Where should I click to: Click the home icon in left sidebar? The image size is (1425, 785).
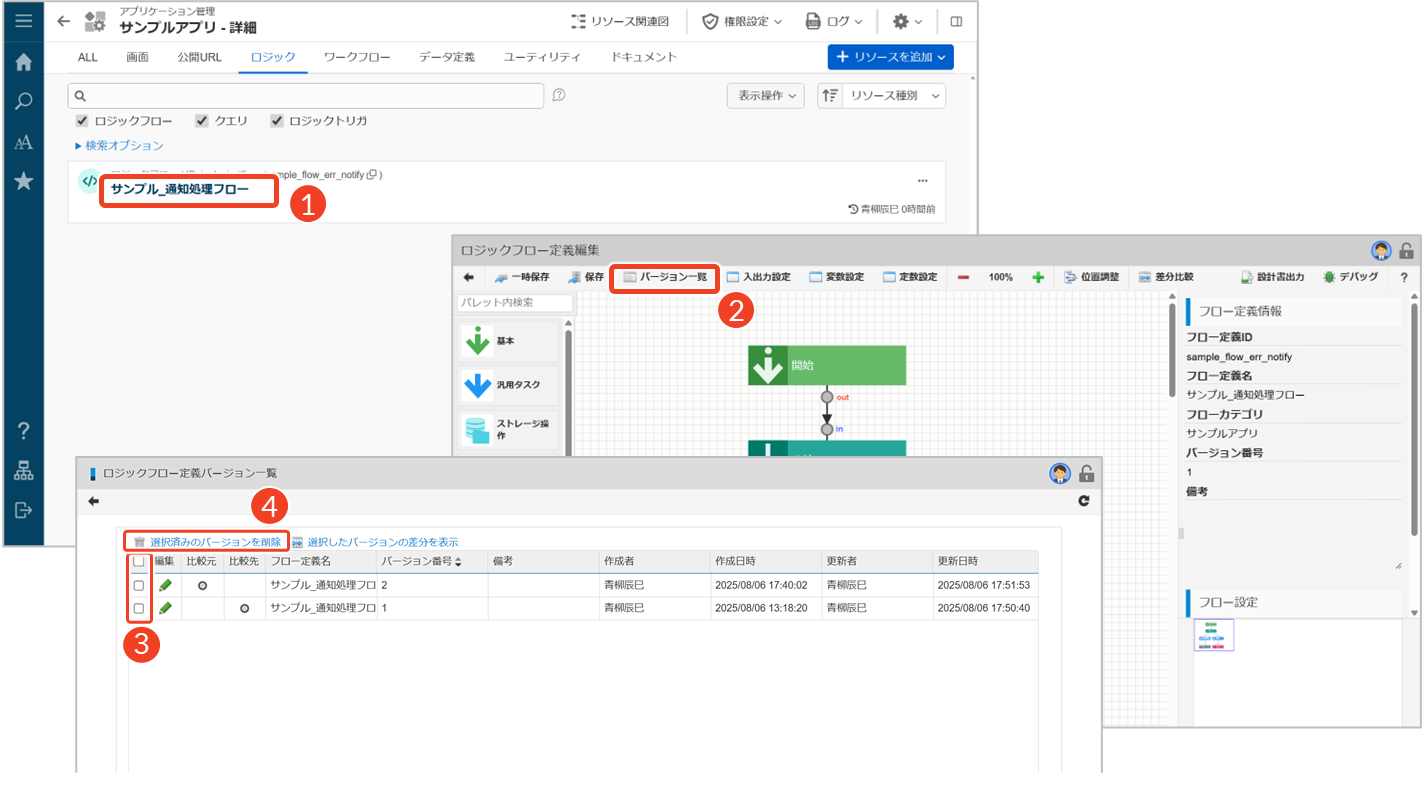pos(24,62)
